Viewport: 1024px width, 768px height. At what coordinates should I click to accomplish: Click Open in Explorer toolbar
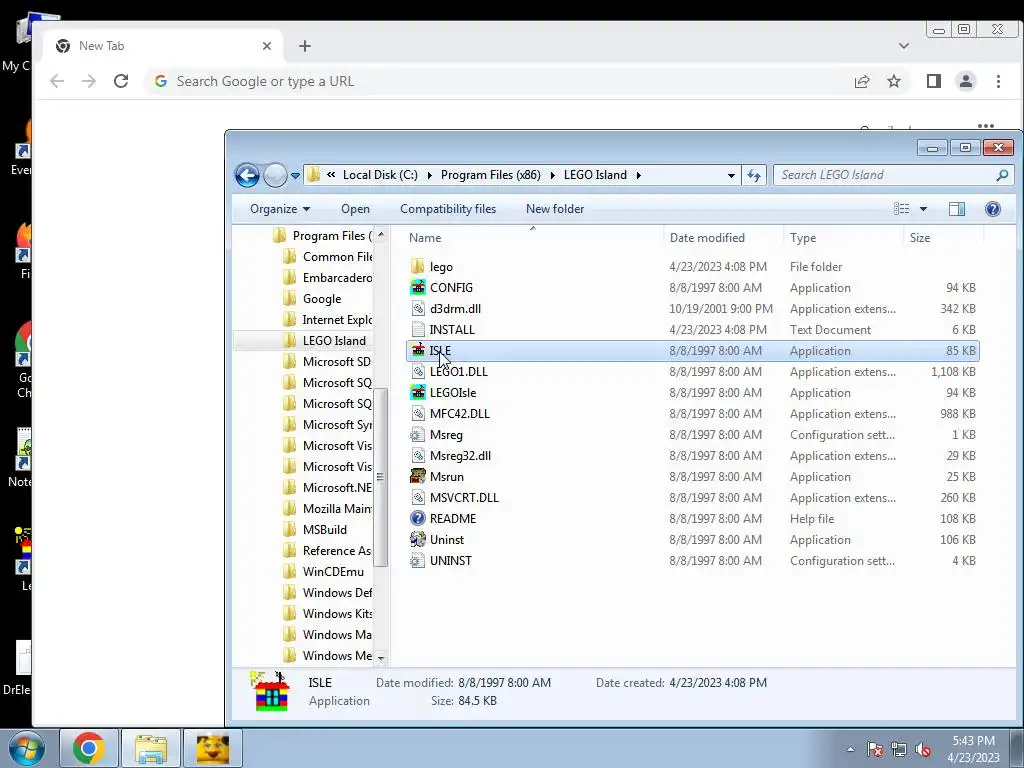[x=355, y=209]
